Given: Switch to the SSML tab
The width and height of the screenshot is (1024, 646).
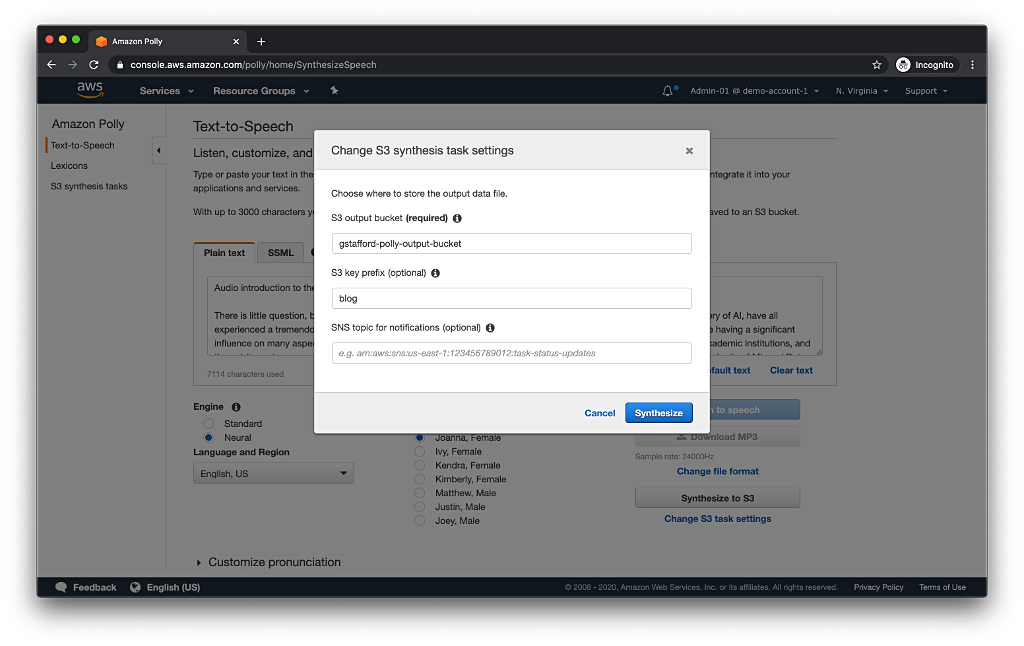Looking at the screenshot, I should coord(281,253).
